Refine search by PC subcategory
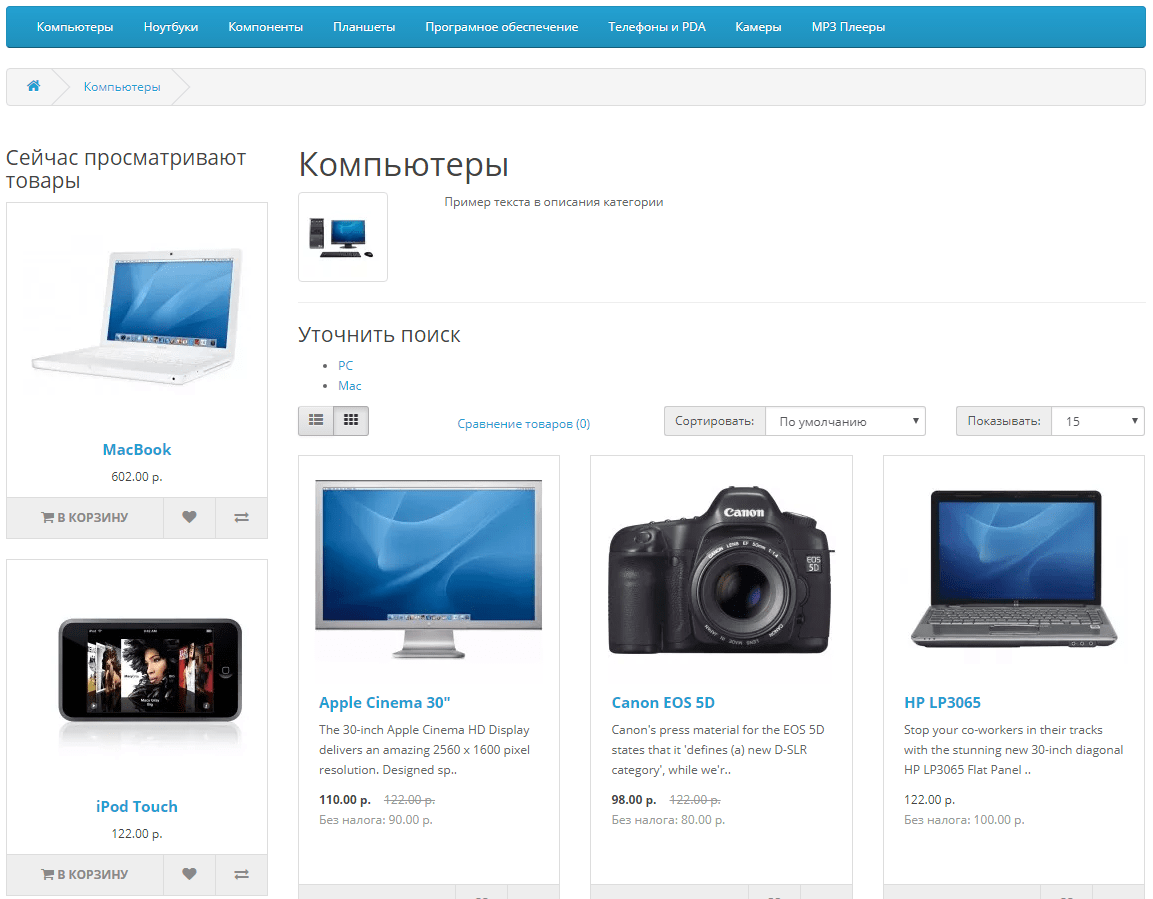 pos(346,365)
